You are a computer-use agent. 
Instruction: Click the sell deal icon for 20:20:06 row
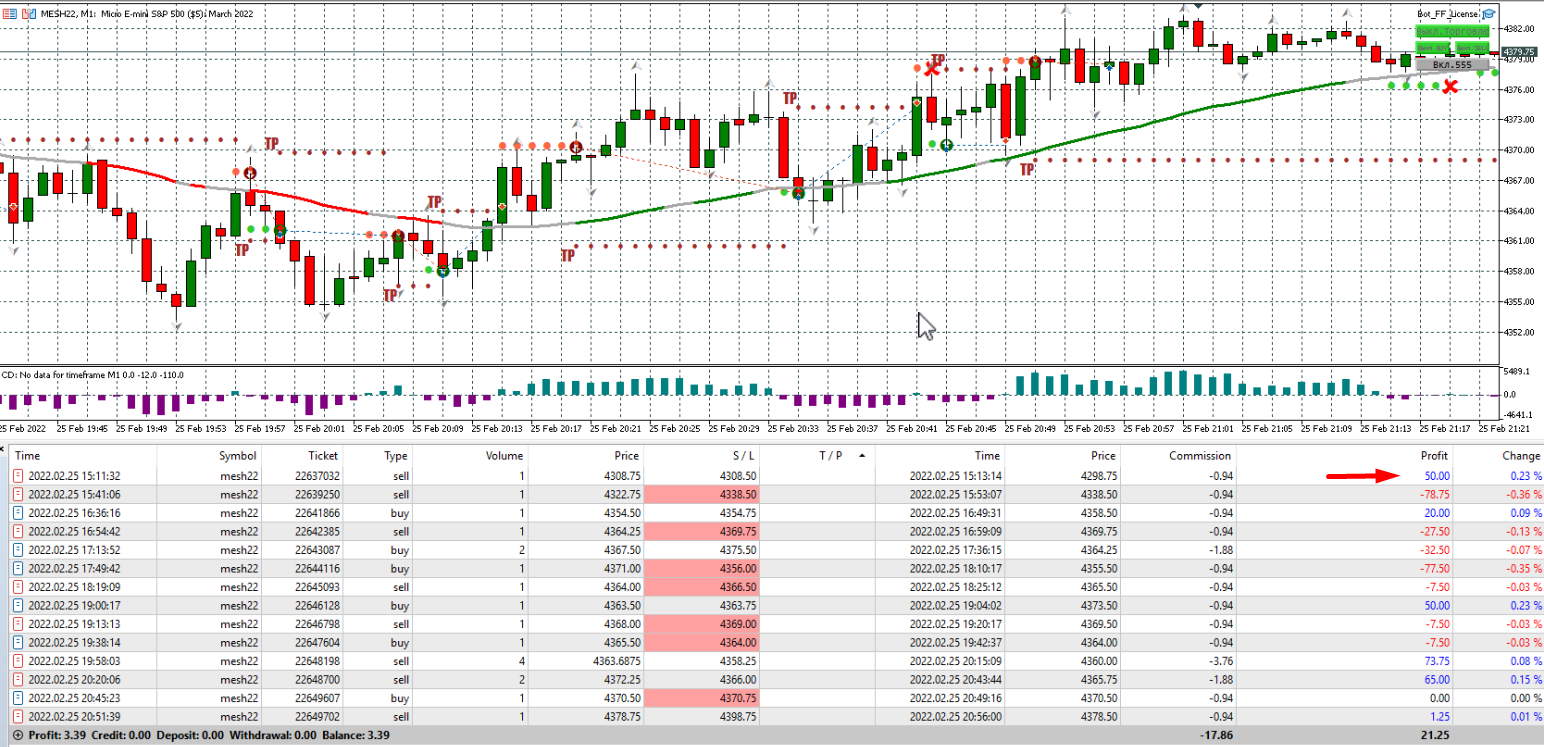coord(19,680)
